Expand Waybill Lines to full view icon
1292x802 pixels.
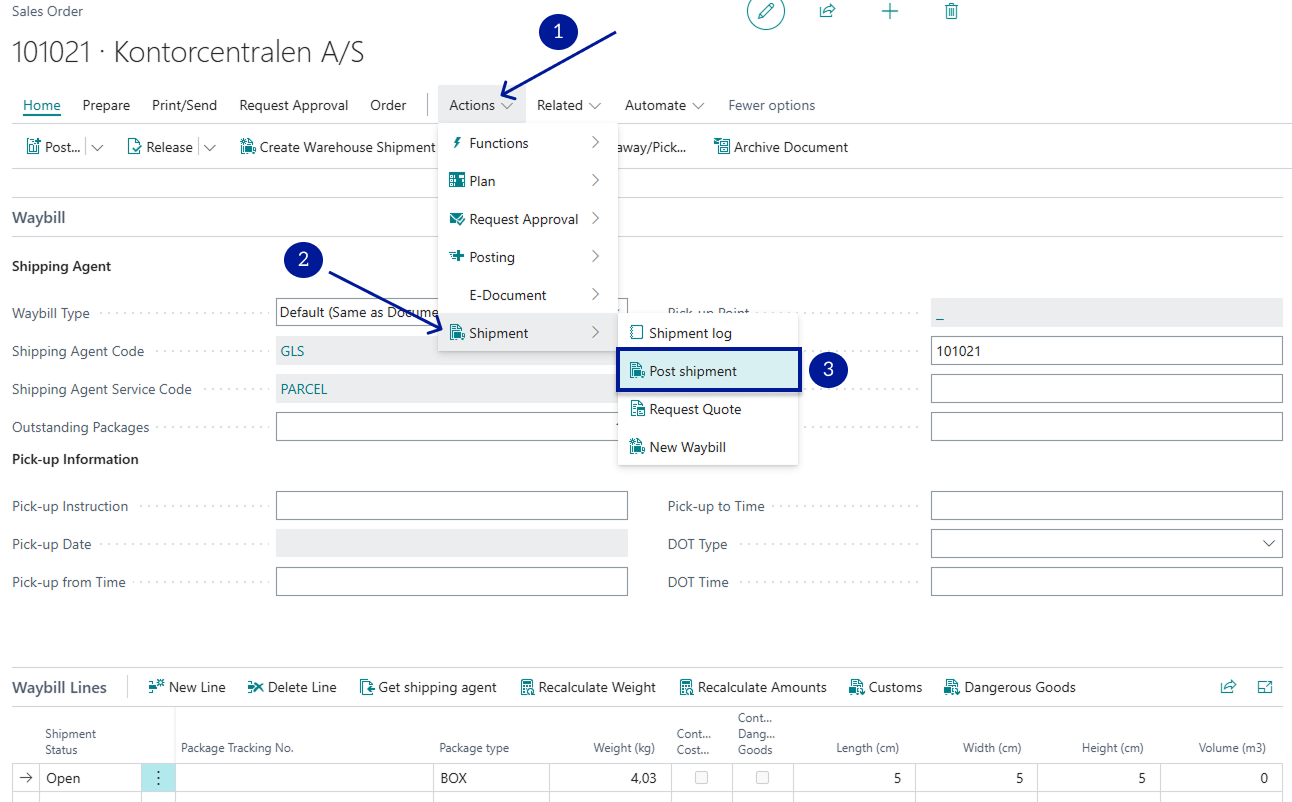1264,687
